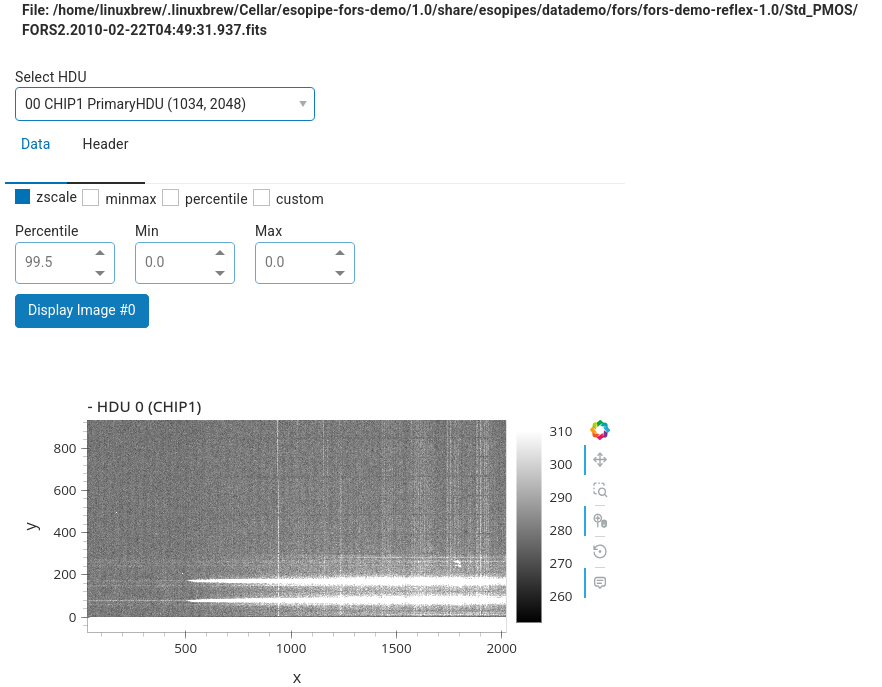Switch to the Header tab
This screenshot has width=882, height=687.
[105, 144]
